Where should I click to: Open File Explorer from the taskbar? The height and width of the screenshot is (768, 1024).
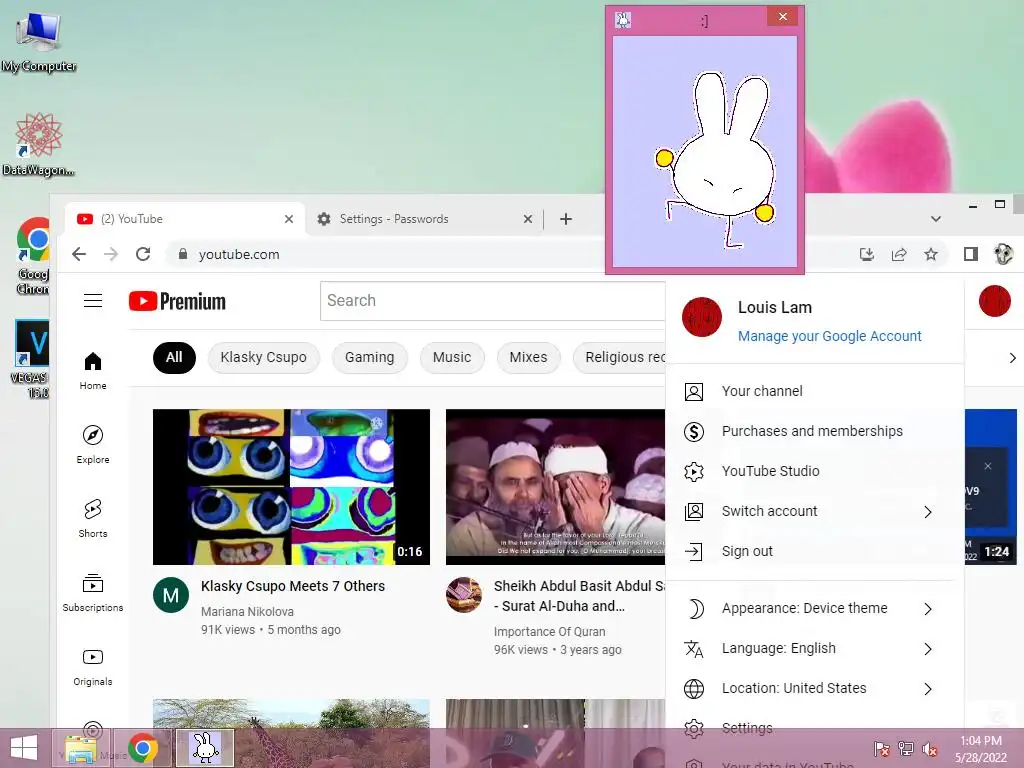pos(80,748)
